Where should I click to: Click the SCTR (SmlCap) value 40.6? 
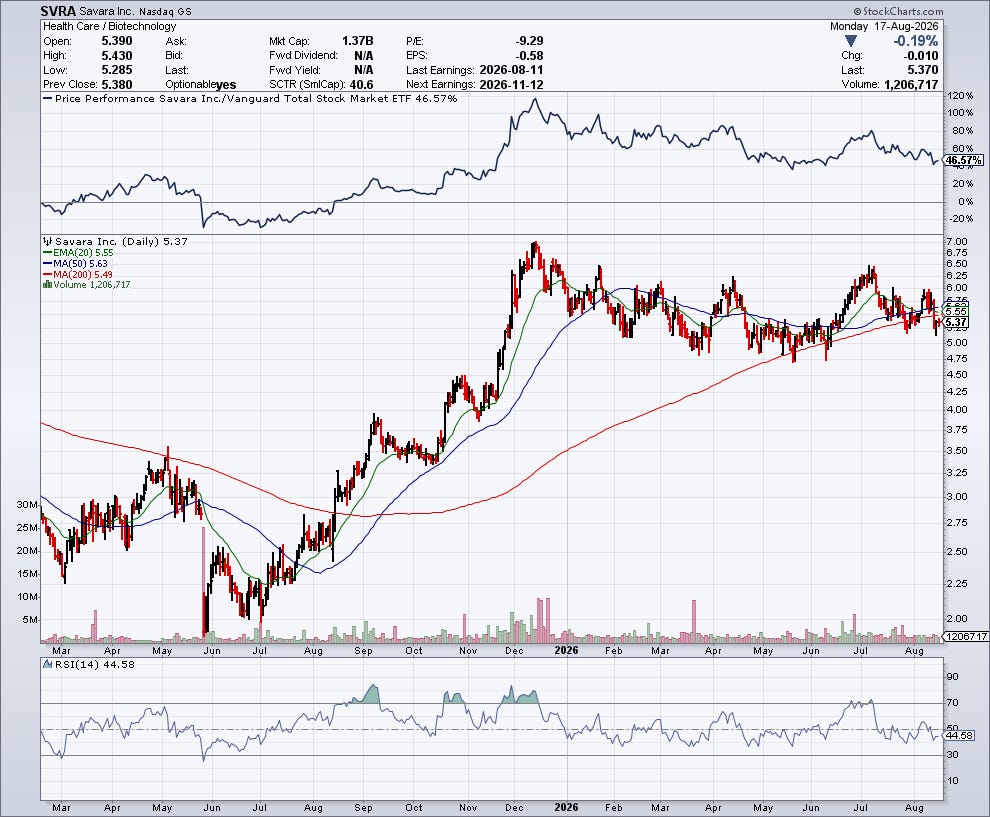361,84
